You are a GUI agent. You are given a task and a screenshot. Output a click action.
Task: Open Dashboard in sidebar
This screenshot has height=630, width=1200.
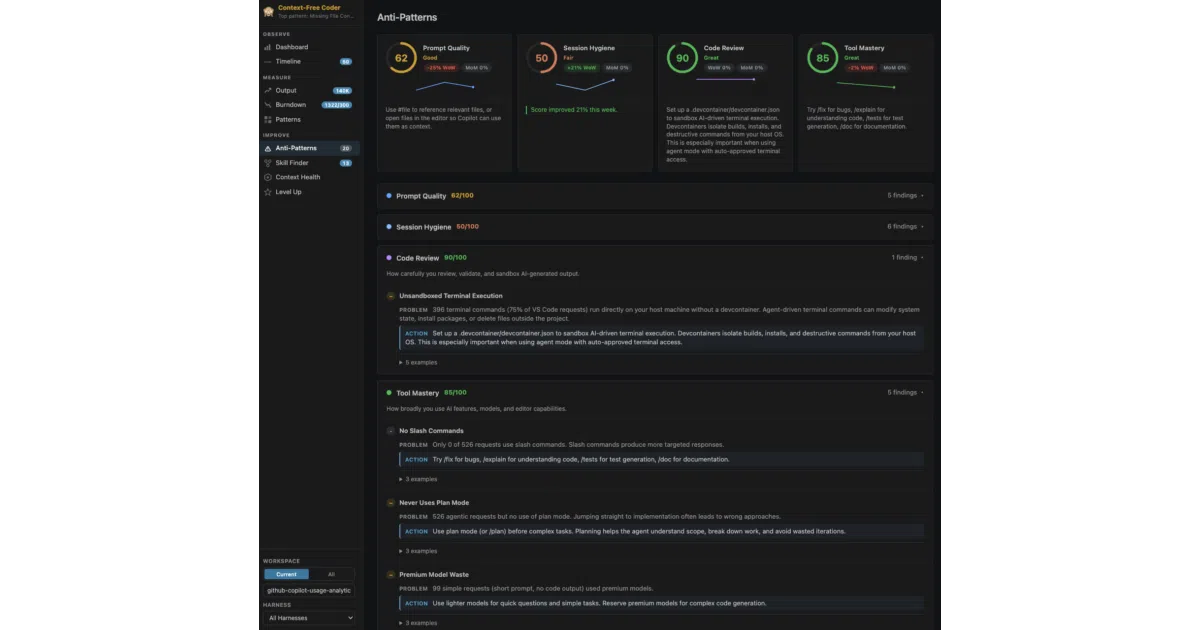click(308, 47)
